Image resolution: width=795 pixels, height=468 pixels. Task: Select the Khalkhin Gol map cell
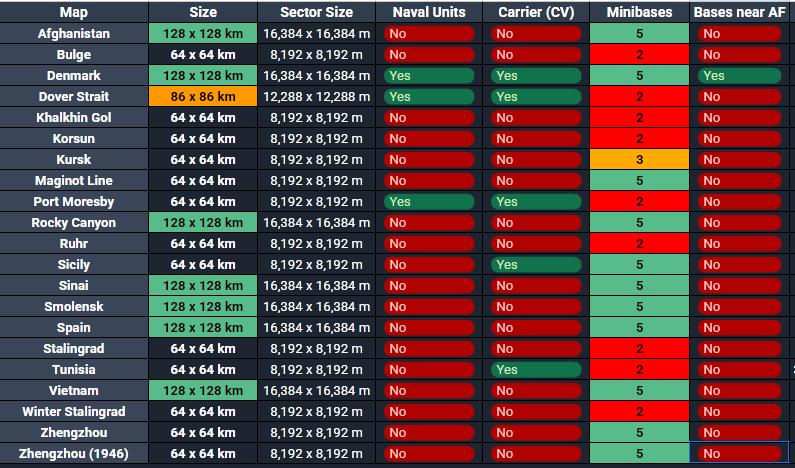[x=74, y=118]
